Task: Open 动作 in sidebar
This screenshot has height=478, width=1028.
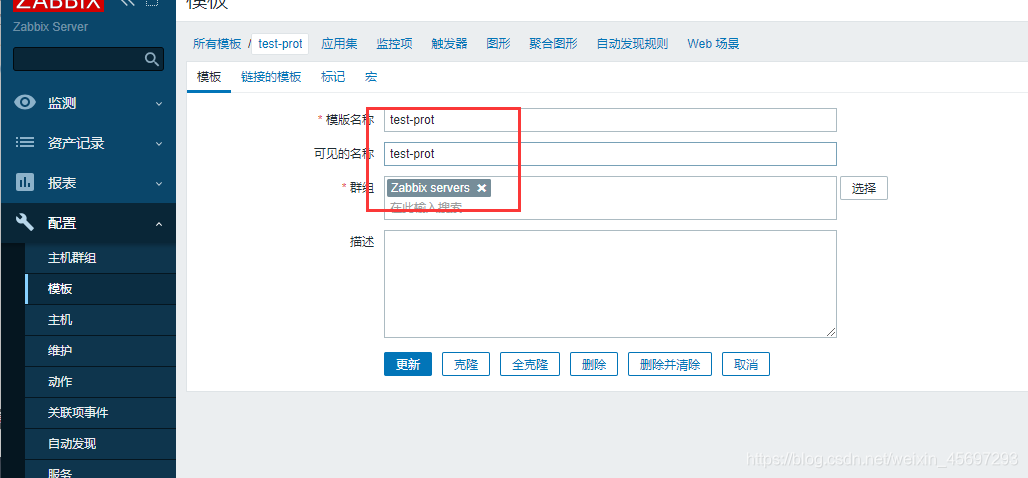Action: point(60,382)
